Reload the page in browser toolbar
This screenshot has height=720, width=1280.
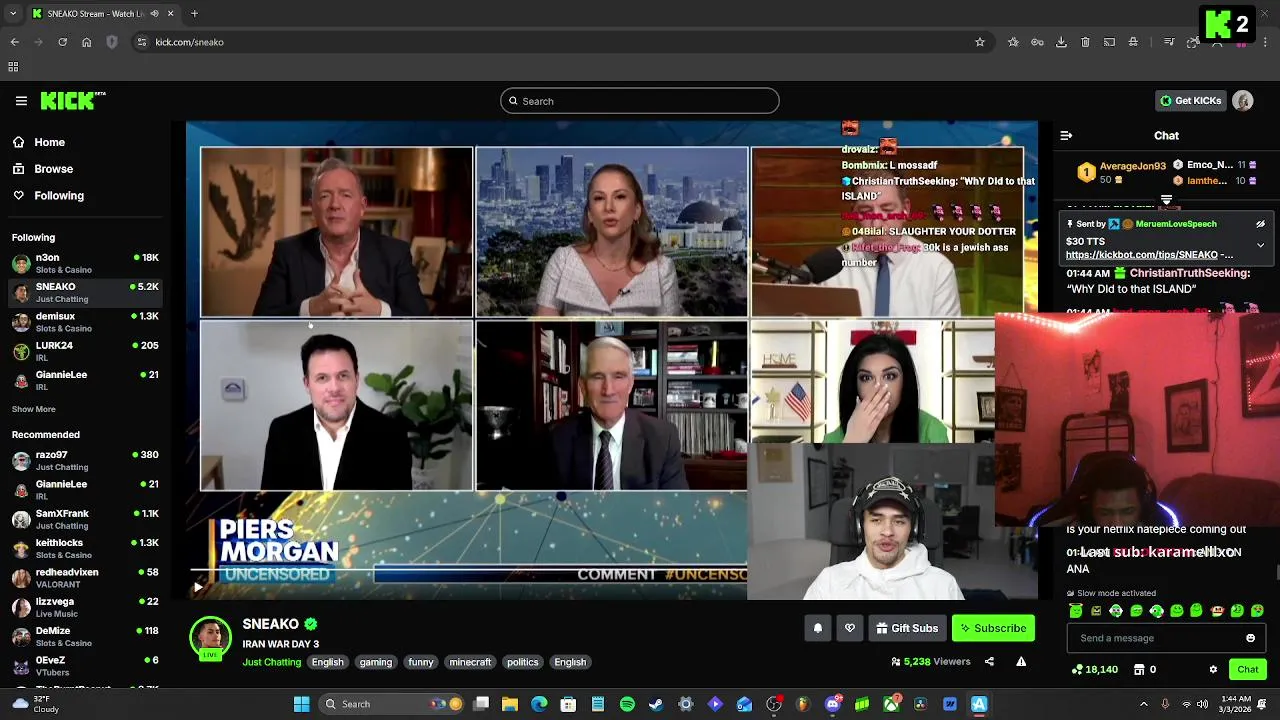click(x=62, y=42)
